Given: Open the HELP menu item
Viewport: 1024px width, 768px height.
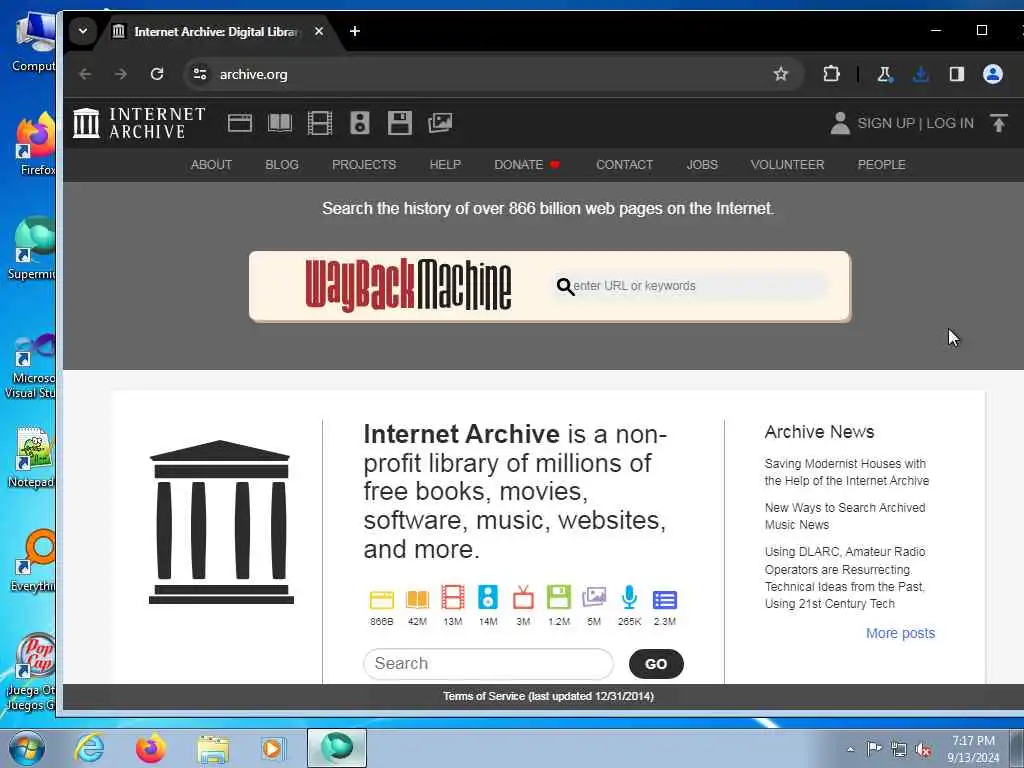Looking at the screenshot, I should click(445, 165).
